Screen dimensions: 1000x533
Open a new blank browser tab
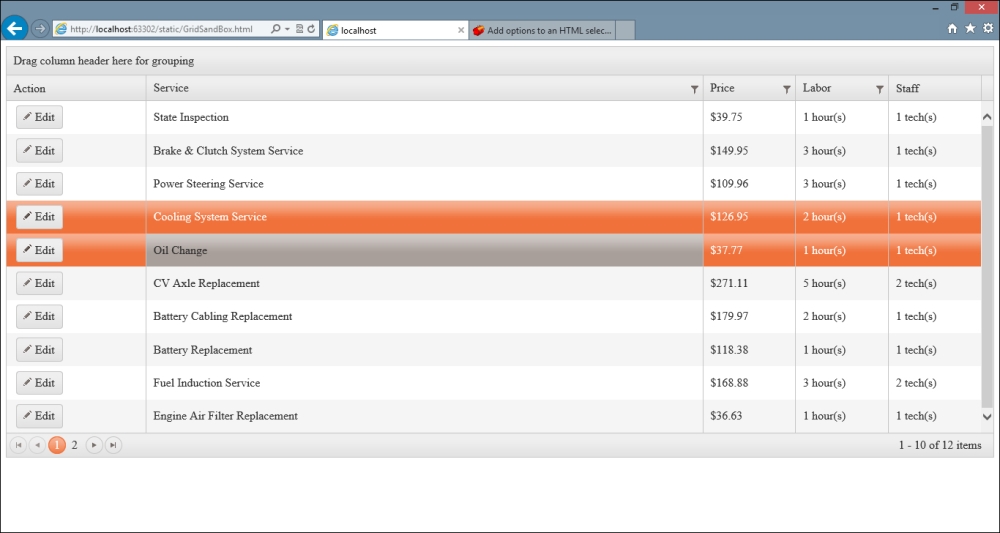pos(626,30)
